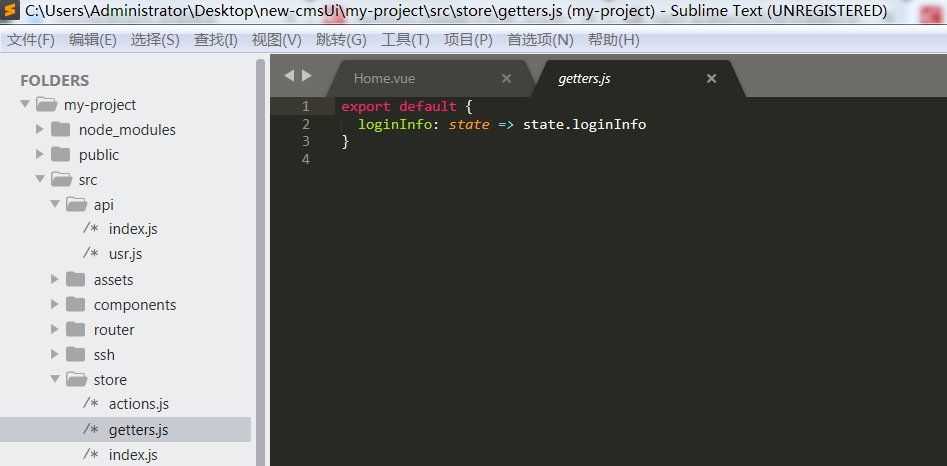Open usr.js in the sidebar
947x466 pixels.
(x=125, y=254)
